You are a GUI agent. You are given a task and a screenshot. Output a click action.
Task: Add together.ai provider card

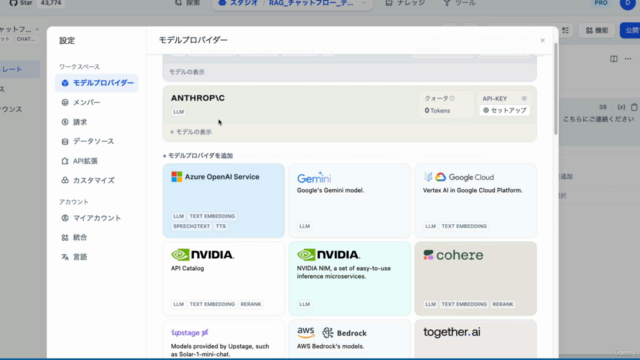(476, 339)
